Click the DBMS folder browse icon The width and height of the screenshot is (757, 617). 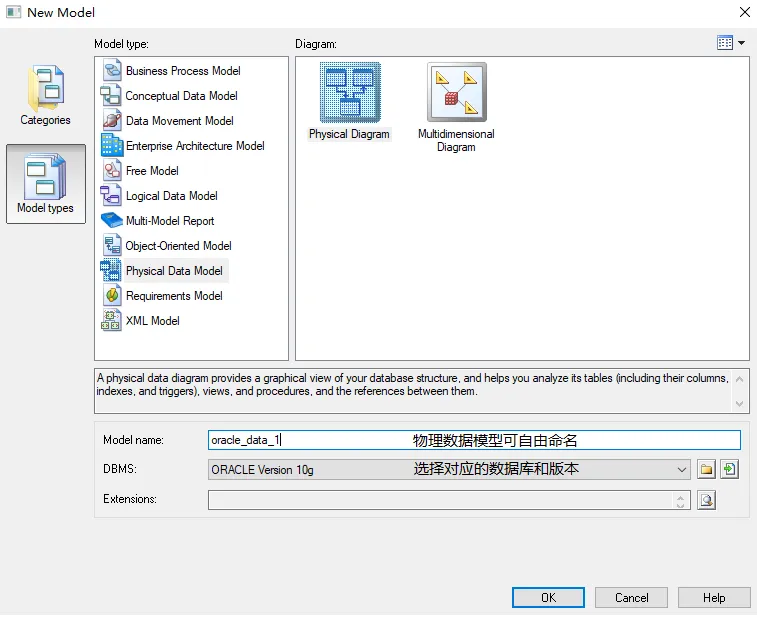click(x=707, y=469)
